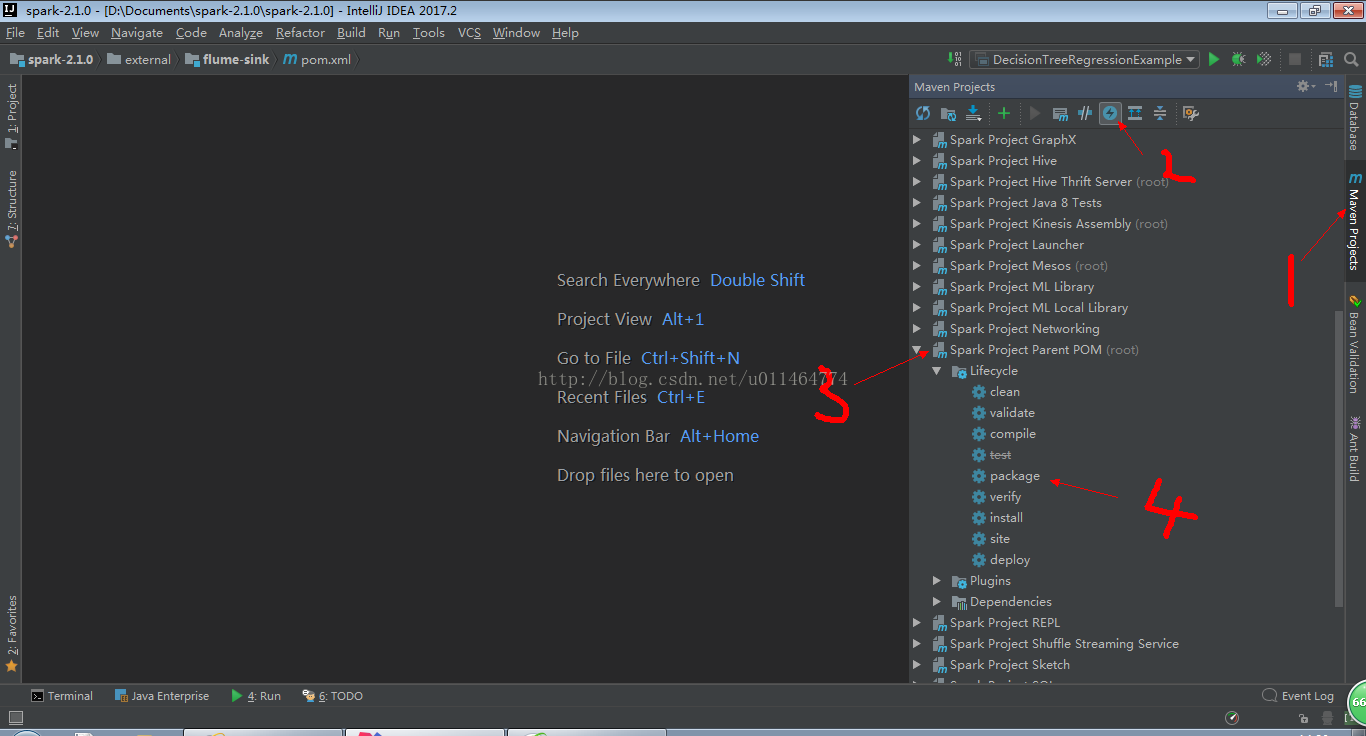
Task: Open Maven Settings wrench icon
Action: click(x=1190, y=114)
